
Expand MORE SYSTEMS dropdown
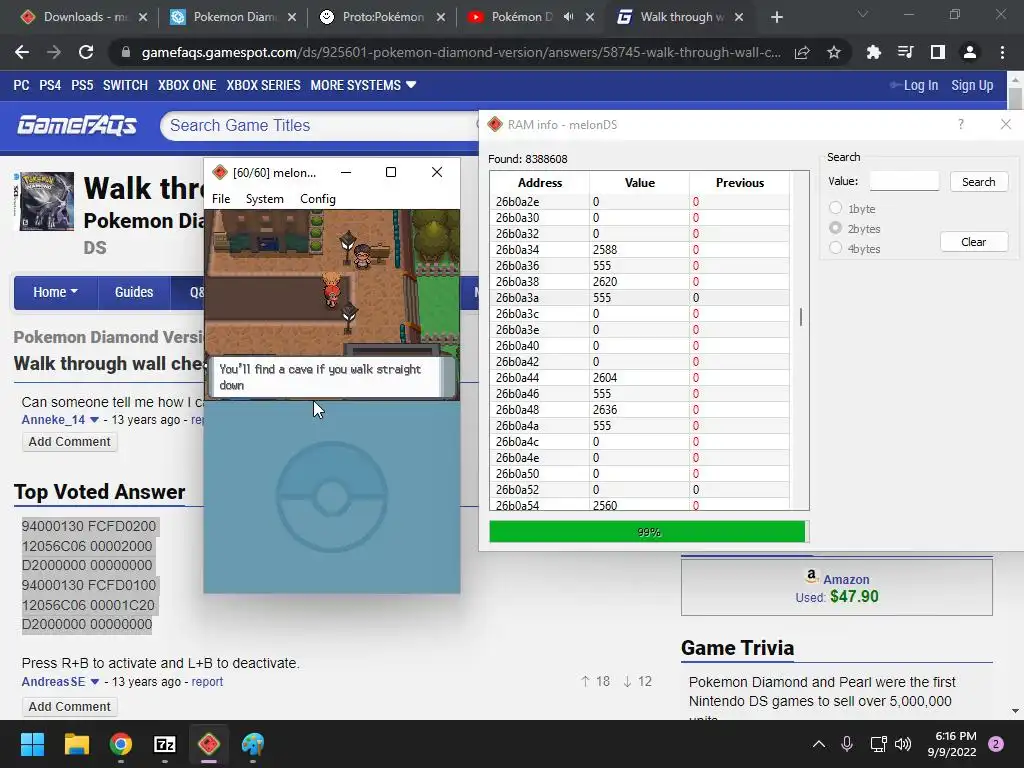[x=363, y=85]
